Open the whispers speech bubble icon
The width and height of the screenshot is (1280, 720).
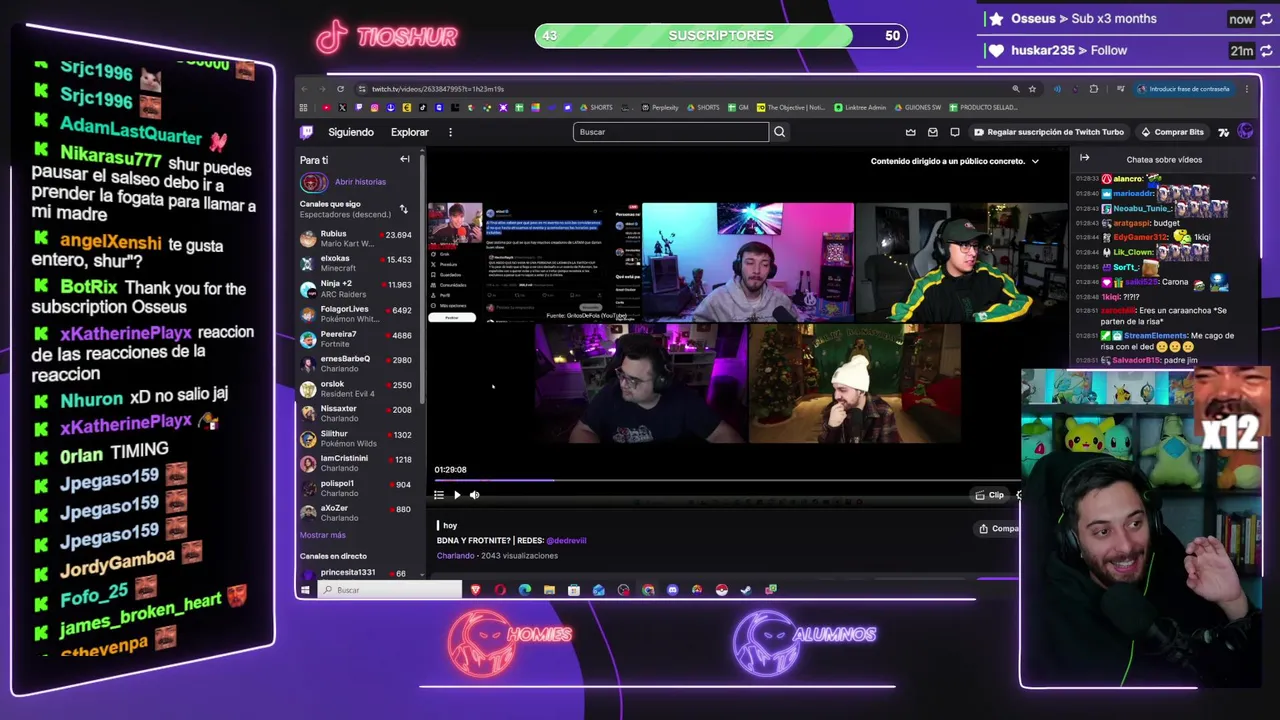coord(955,132)
